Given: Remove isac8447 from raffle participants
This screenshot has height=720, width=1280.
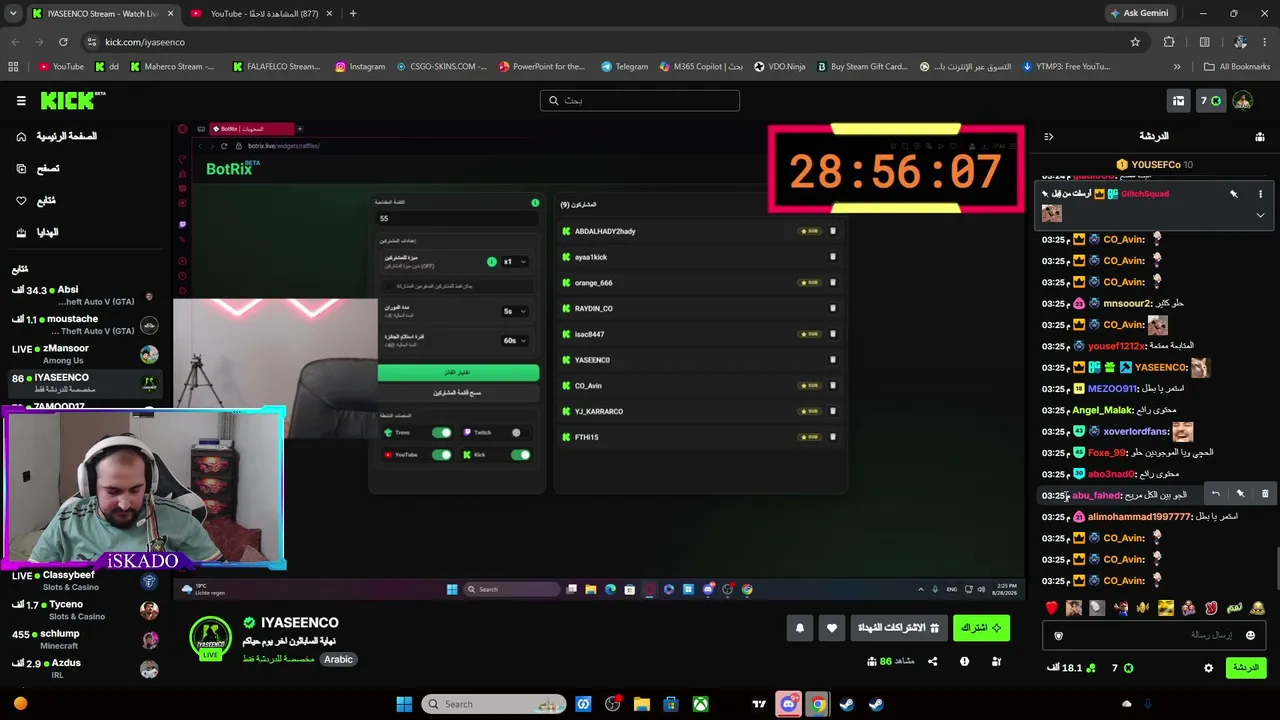Looking at the screenshot, I should [x=833, y=334].
